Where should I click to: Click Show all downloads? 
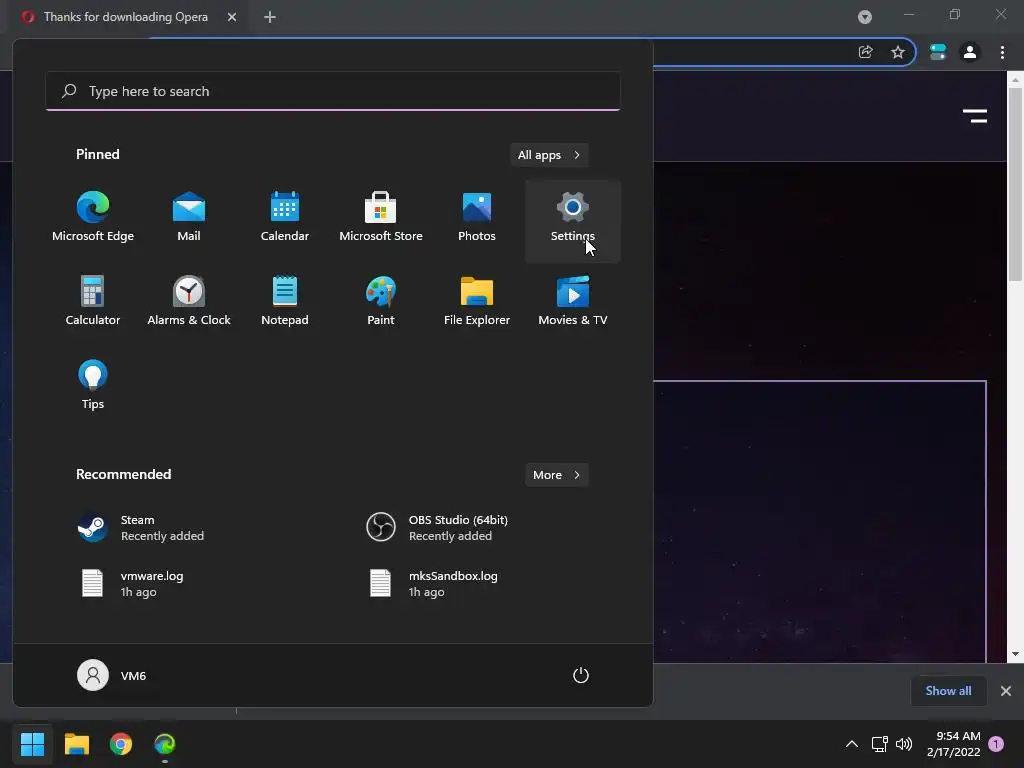pos(948,691)
